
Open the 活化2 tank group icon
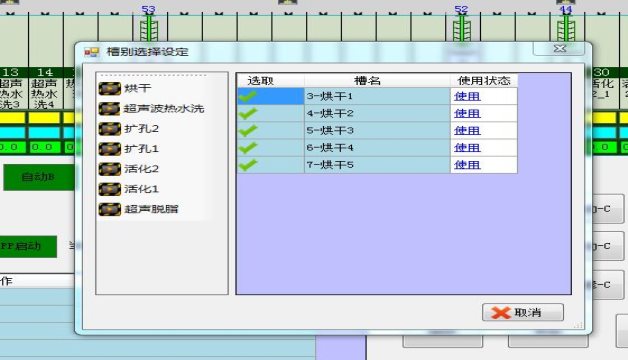(x=109, y=169)
